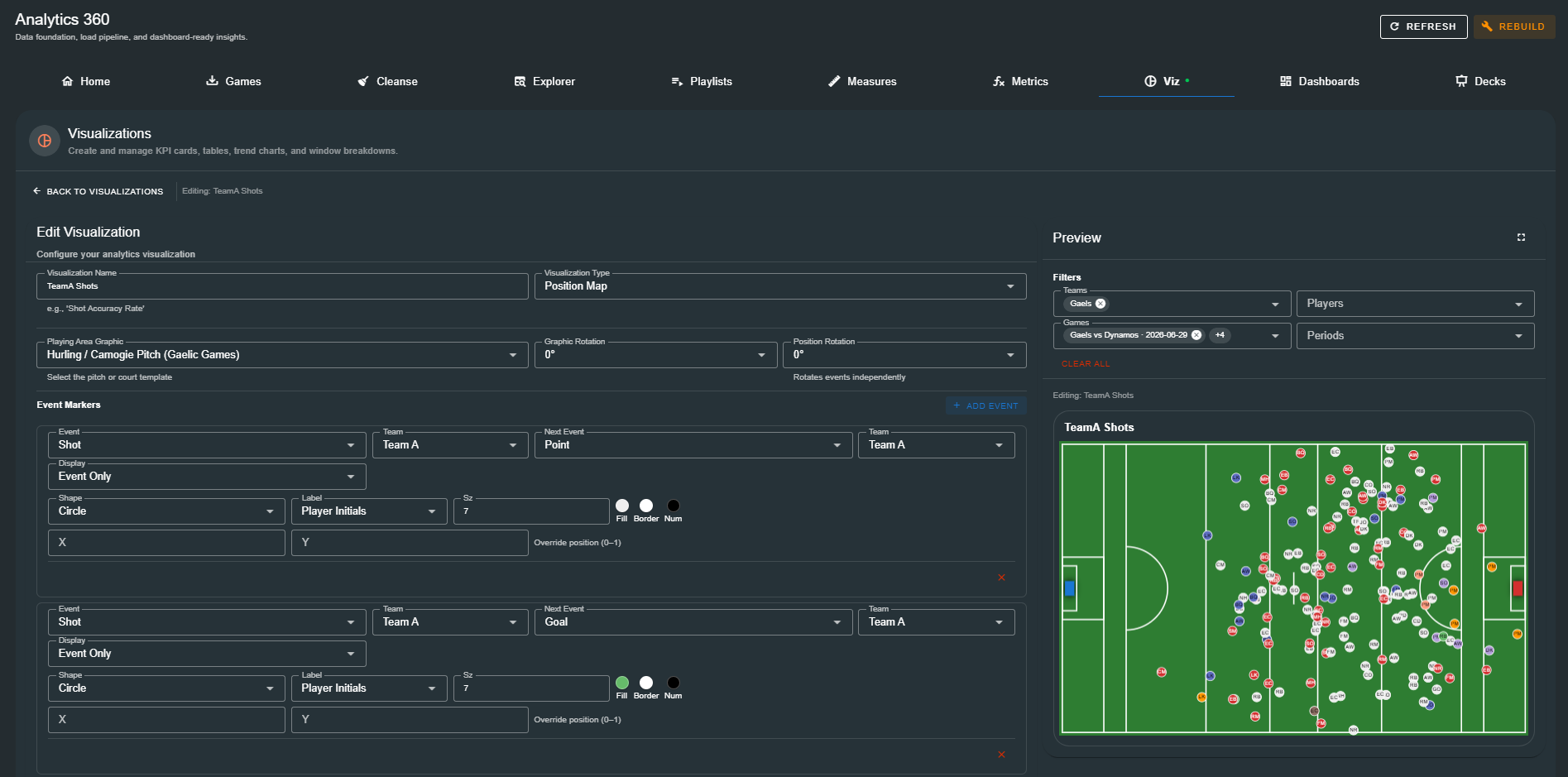The height and width of the screenshot is (777, 1568).
Task: Open the Measures tab
Action: point(862,81)
